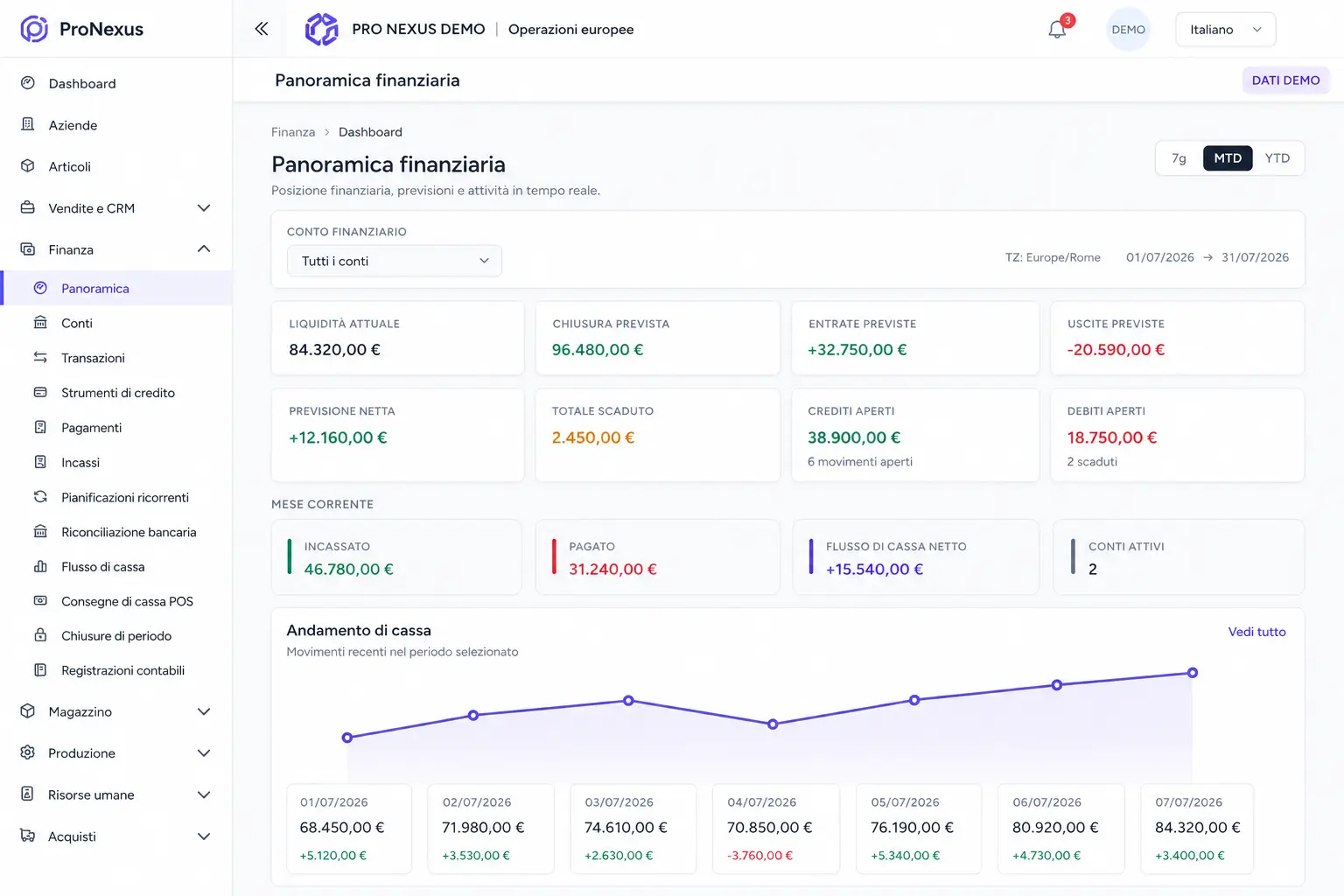Click the Pagamenti document icon
This screenshot has height=896, width=1344.
click(40, 427)
